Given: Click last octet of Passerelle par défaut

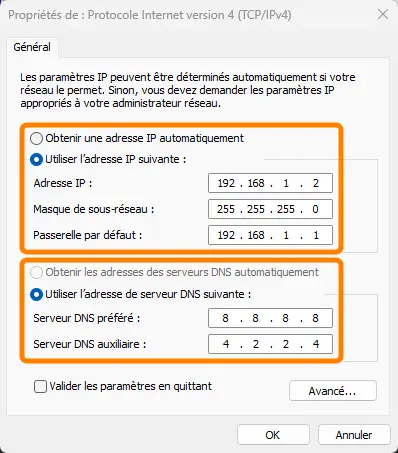Looking at the screenshot, I should tap(316, 235).
